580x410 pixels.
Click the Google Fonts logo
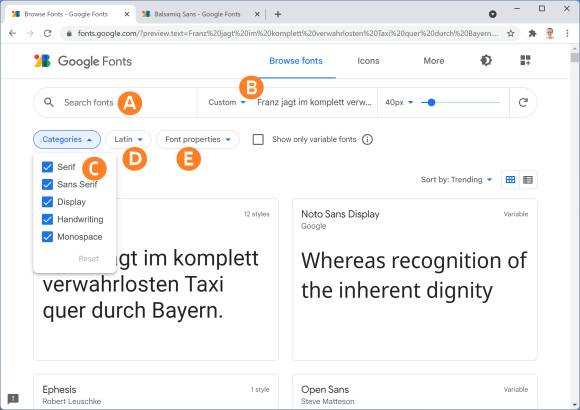click(83, 61)
